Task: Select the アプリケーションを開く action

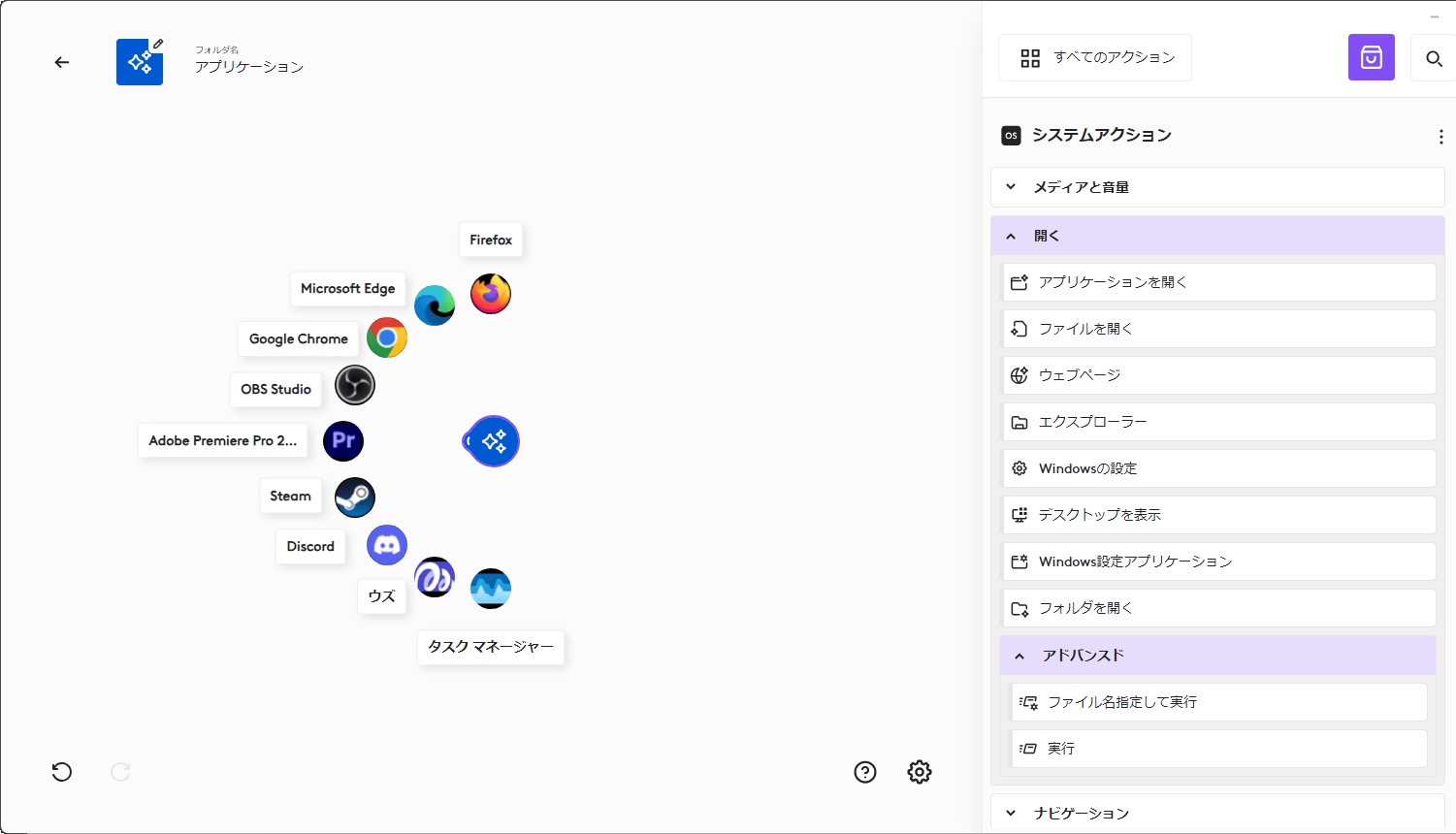Action: pos(1217,282)
